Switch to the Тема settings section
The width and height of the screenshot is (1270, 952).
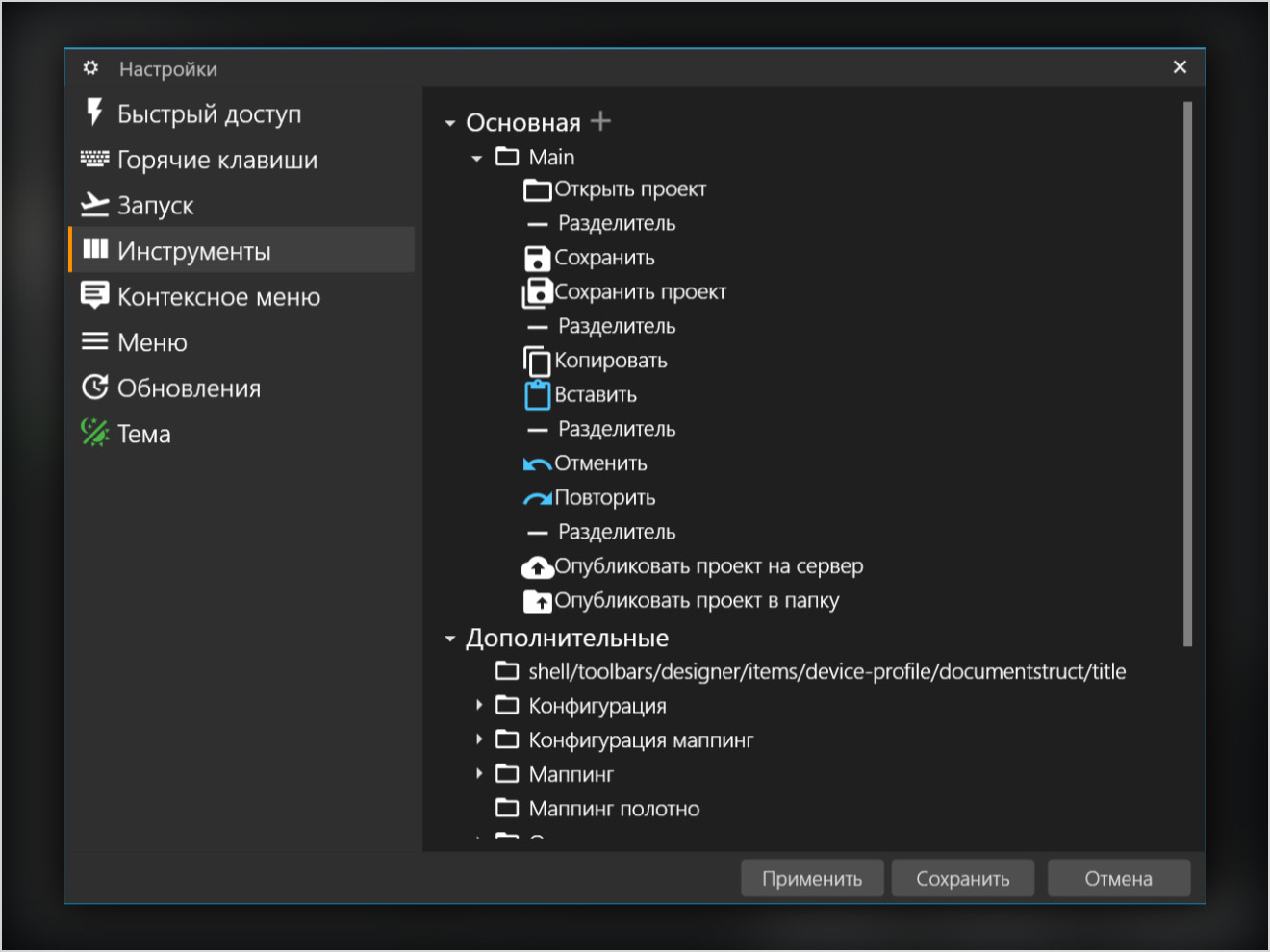(143, 434)
